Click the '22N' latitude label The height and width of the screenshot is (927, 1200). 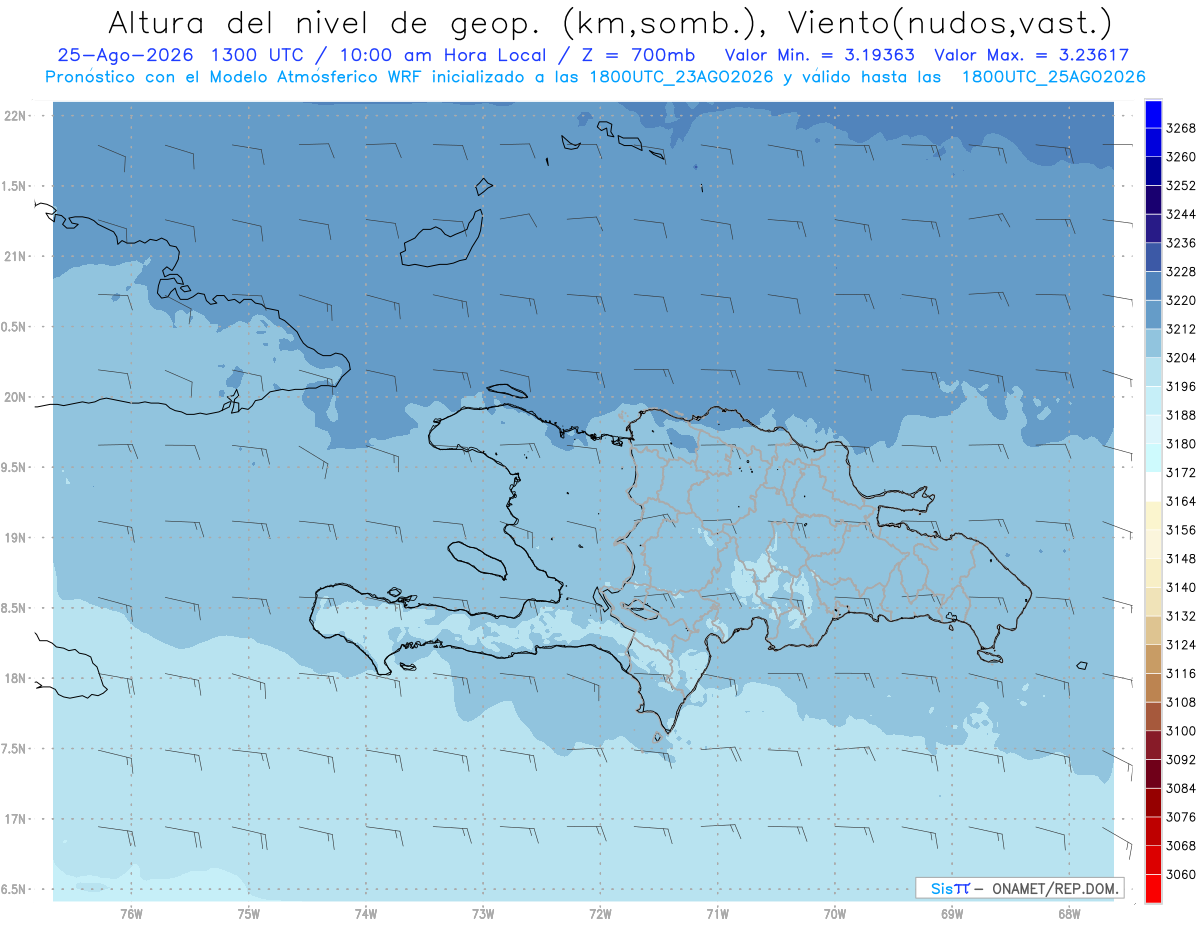[x=15, y=116]
